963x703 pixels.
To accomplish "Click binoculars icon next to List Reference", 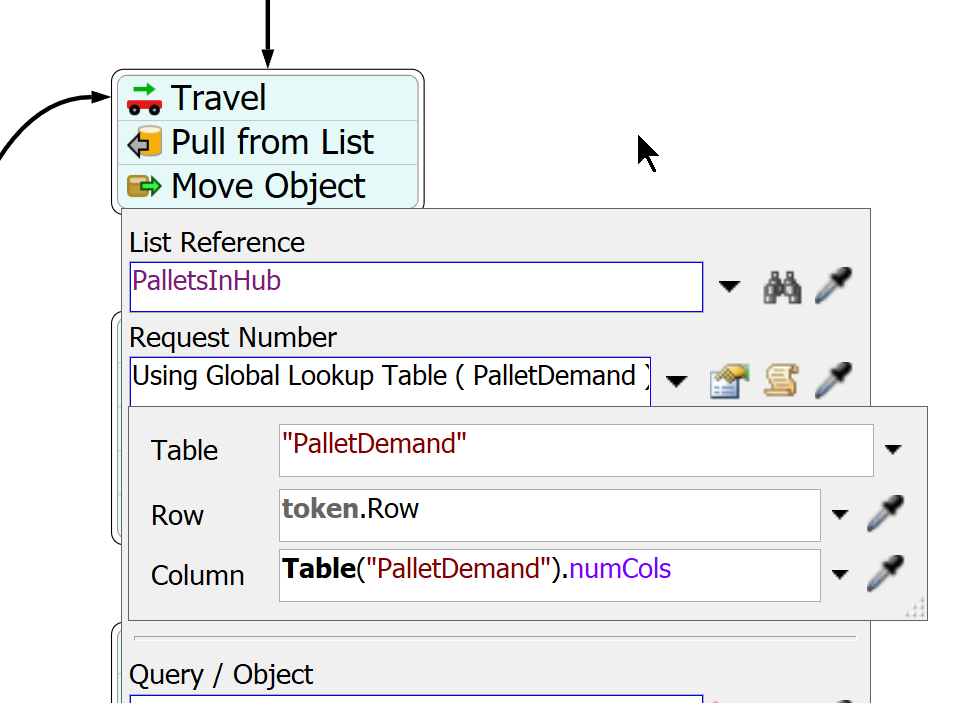I will [x=782, y=287].
